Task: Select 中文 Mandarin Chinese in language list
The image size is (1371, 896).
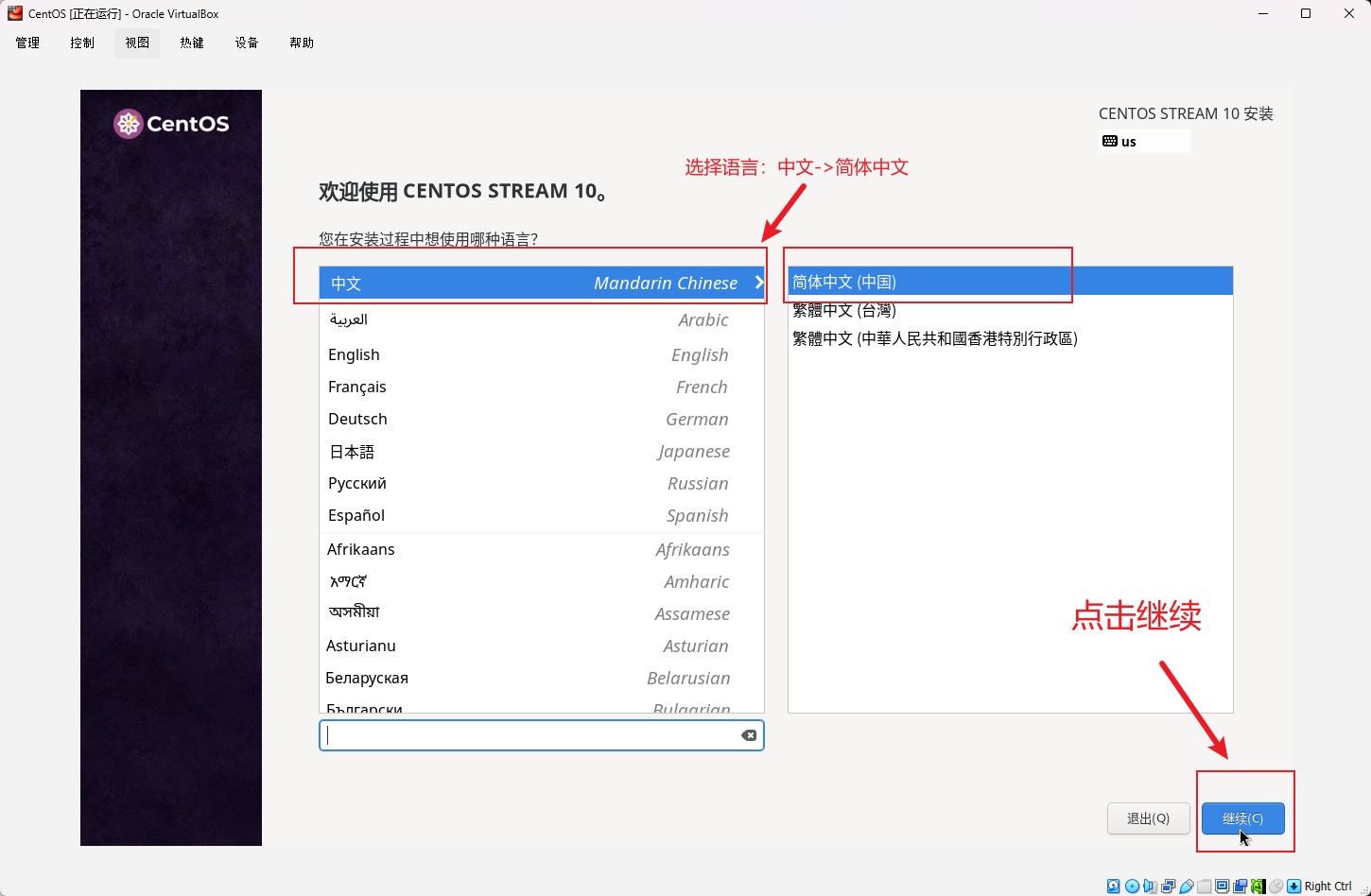Action: tap(542, 283)
